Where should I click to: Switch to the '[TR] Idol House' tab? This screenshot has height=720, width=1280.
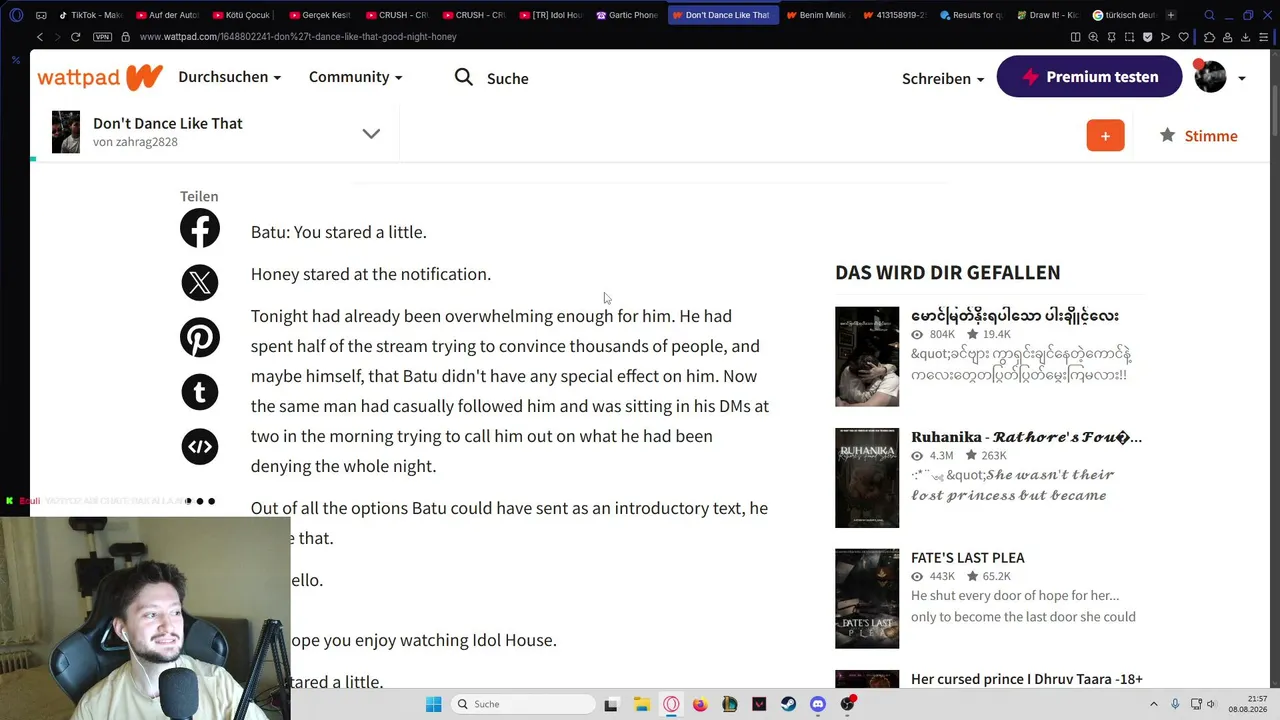[550, 15]
